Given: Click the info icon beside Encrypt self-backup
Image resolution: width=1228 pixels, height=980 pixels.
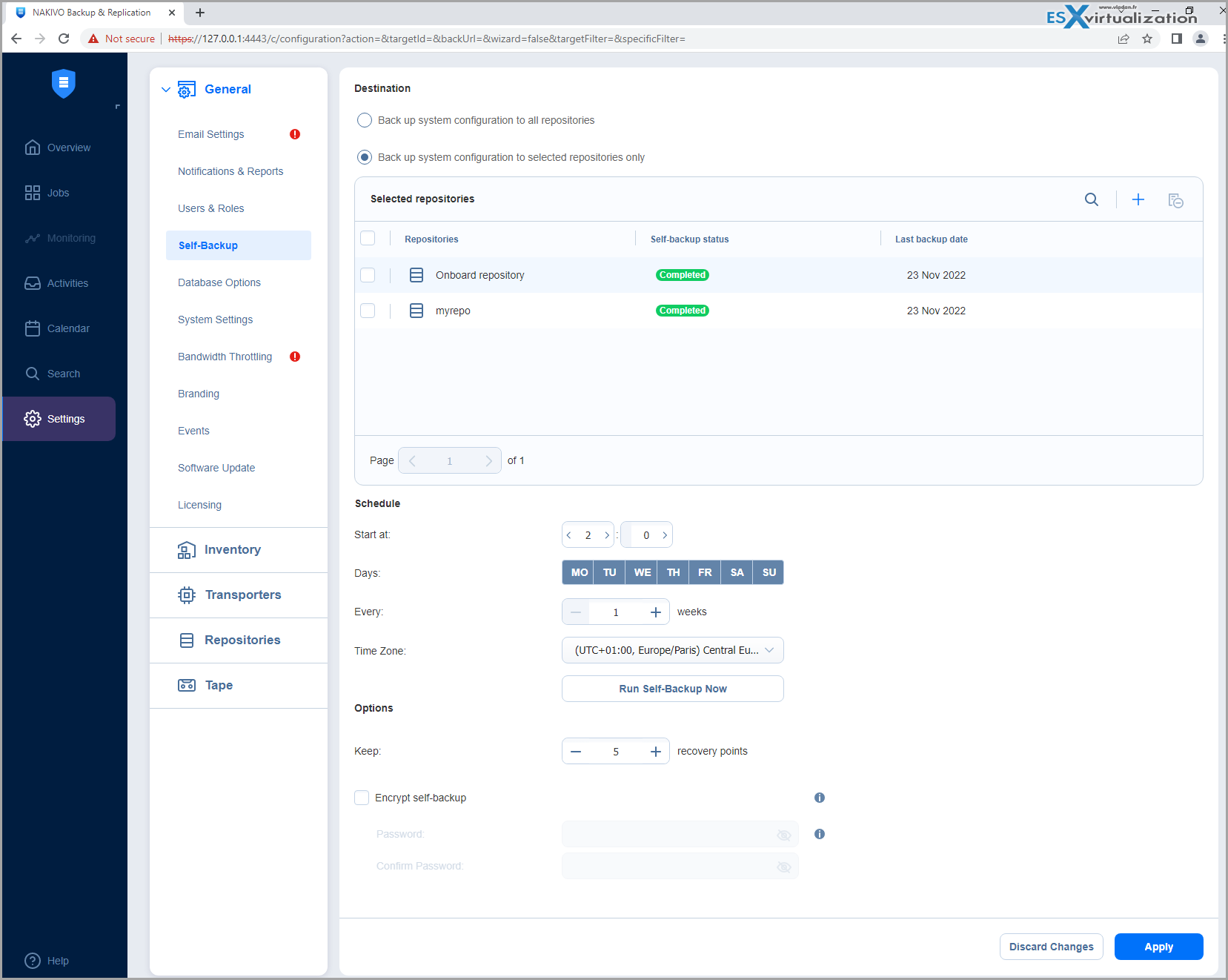Looking at the screenshot, I should 819,798.
